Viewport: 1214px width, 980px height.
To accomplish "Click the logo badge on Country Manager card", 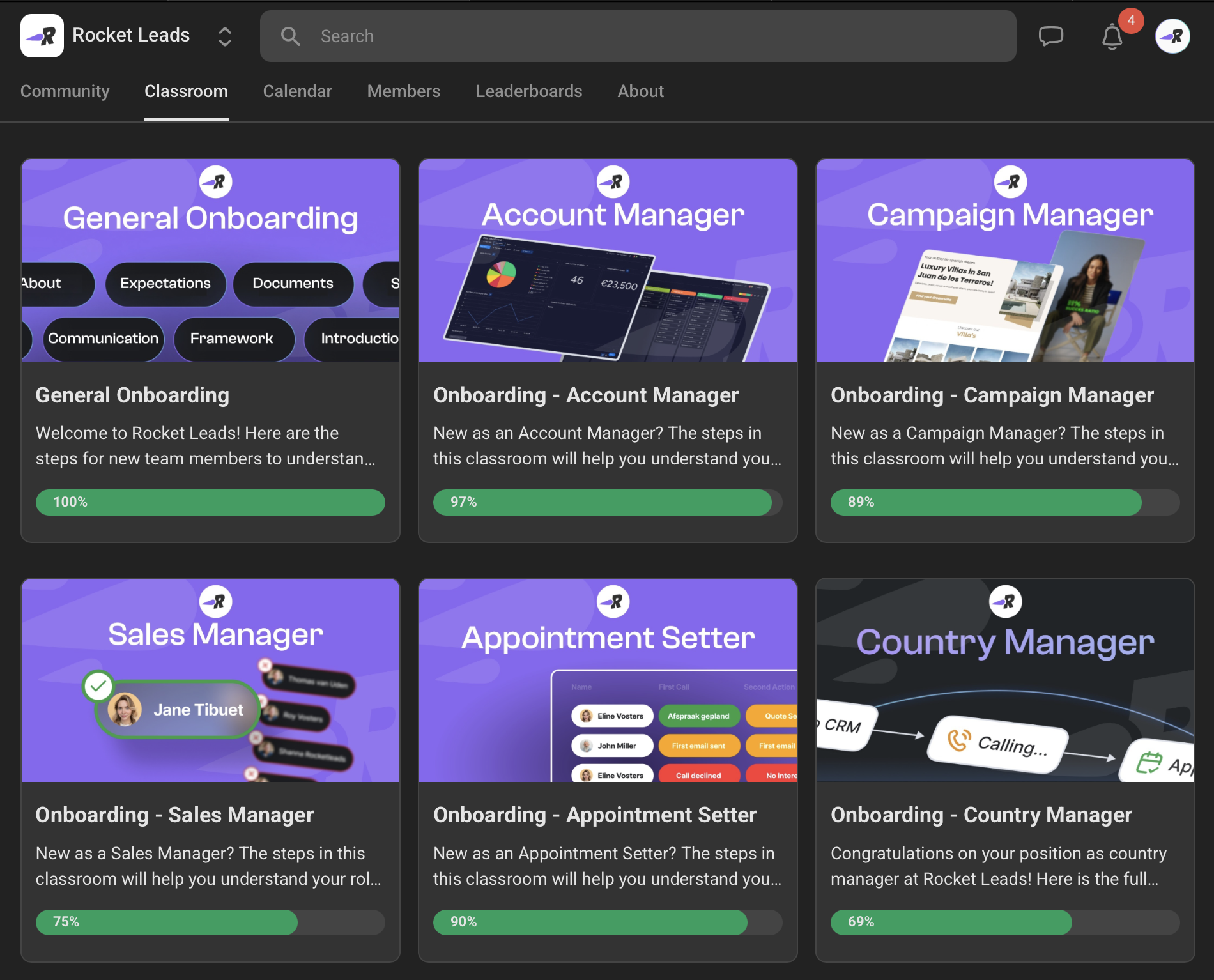I will (1006, 602).
